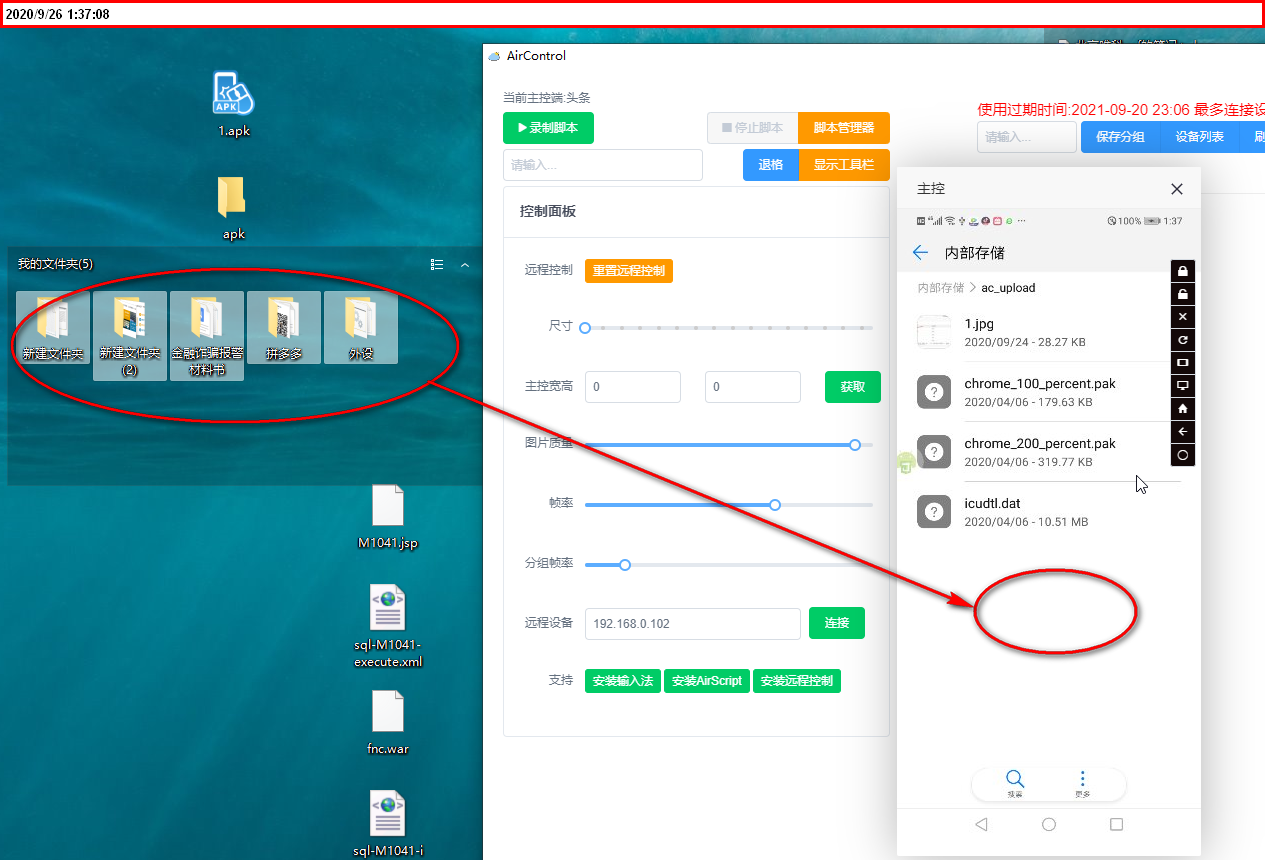Viewport: 1265px width, 860px height.
Task: Click the left arrow icon in black toolbar
Action: point(1183,432)
